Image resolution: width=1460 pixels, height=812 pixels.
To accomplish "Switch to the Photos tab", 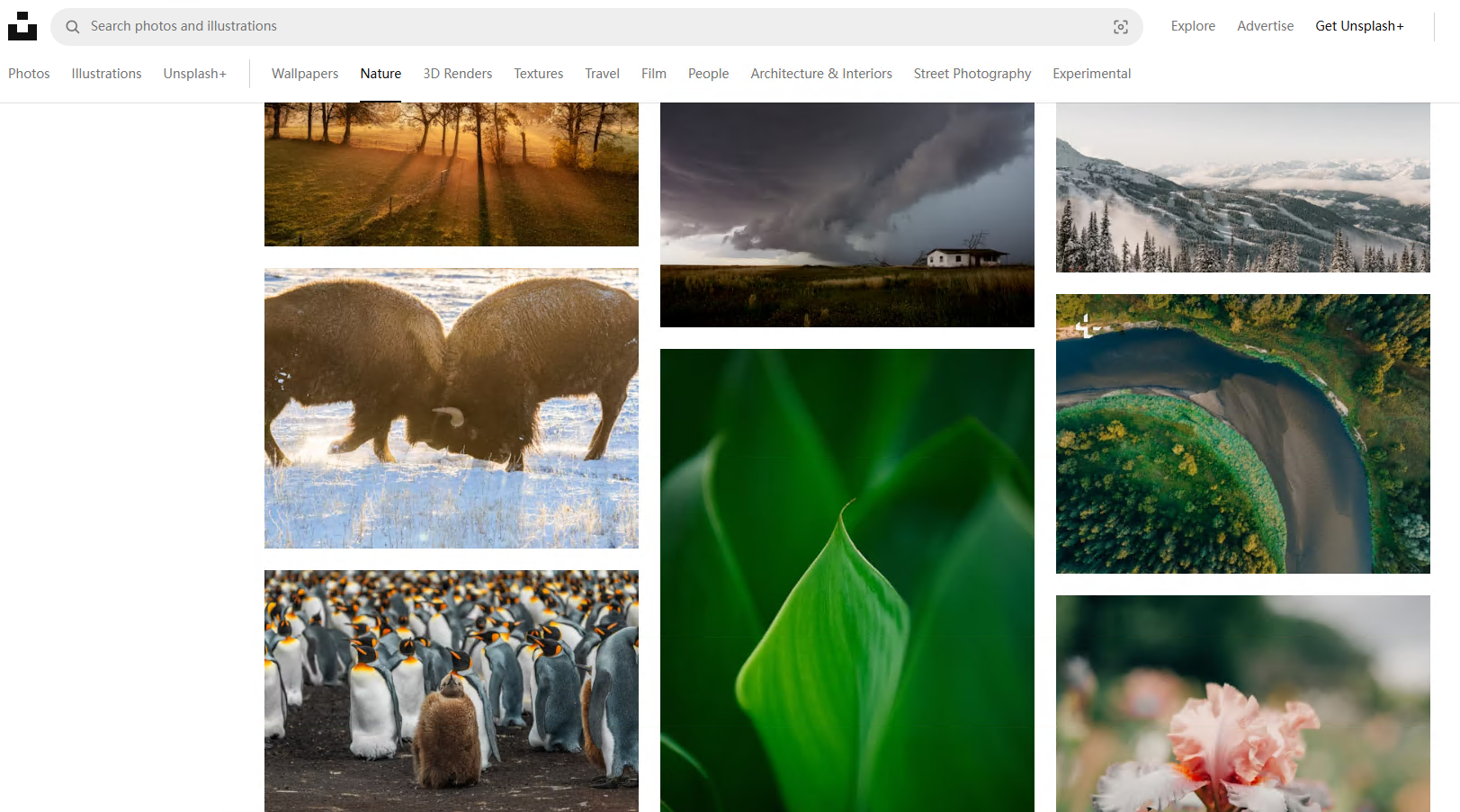I will pos(29,74).
